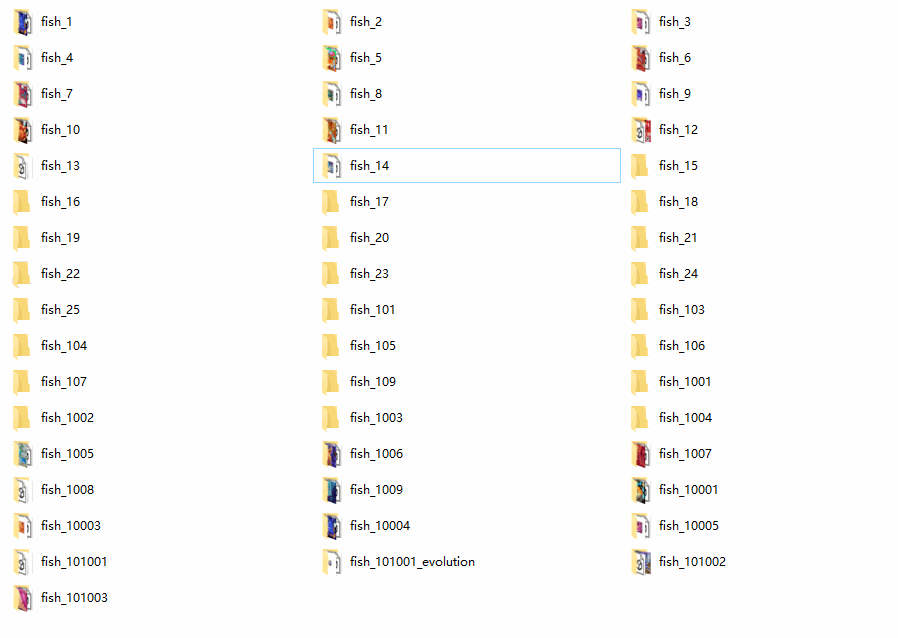Viewport: 898px width, 638px height.
Task: Select the fish_1009 folder icon
Action: (332, 490)
